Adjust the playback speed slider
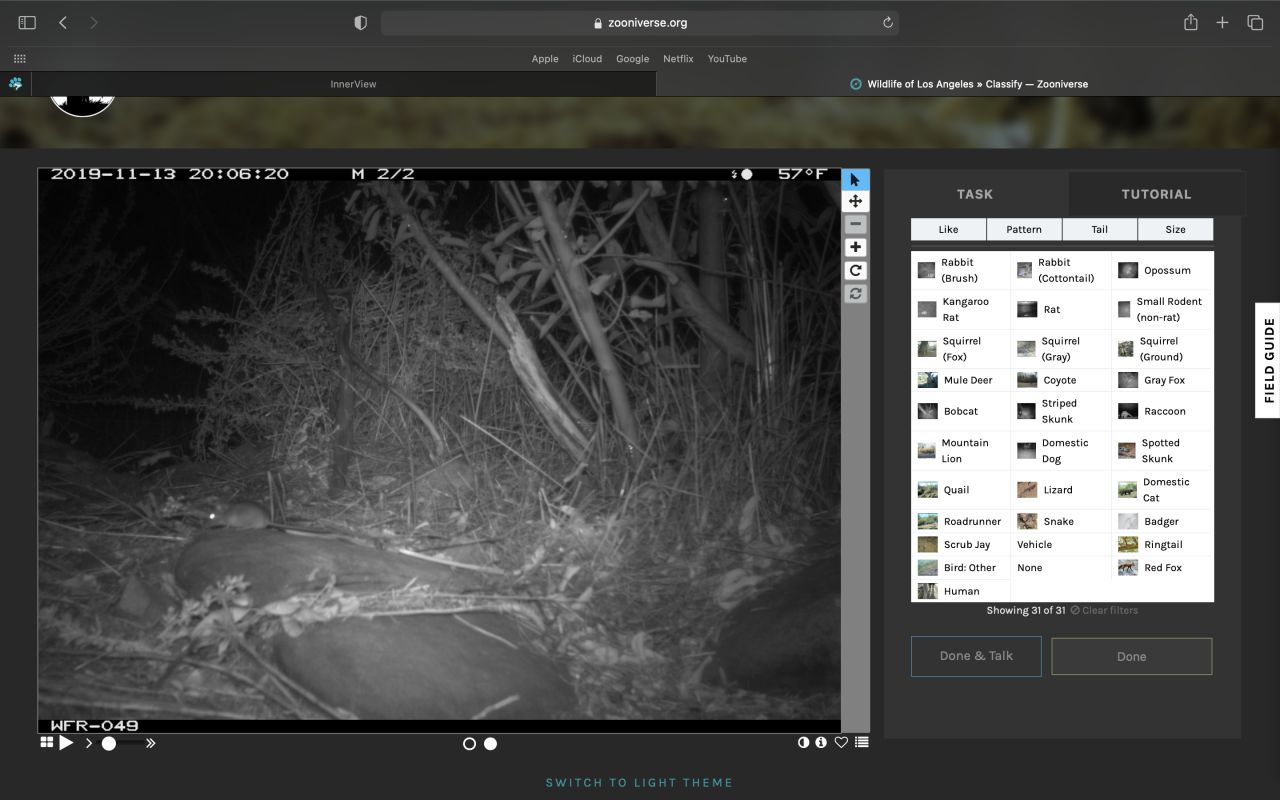Screen dimensions: 1280x800 (109, 743)
